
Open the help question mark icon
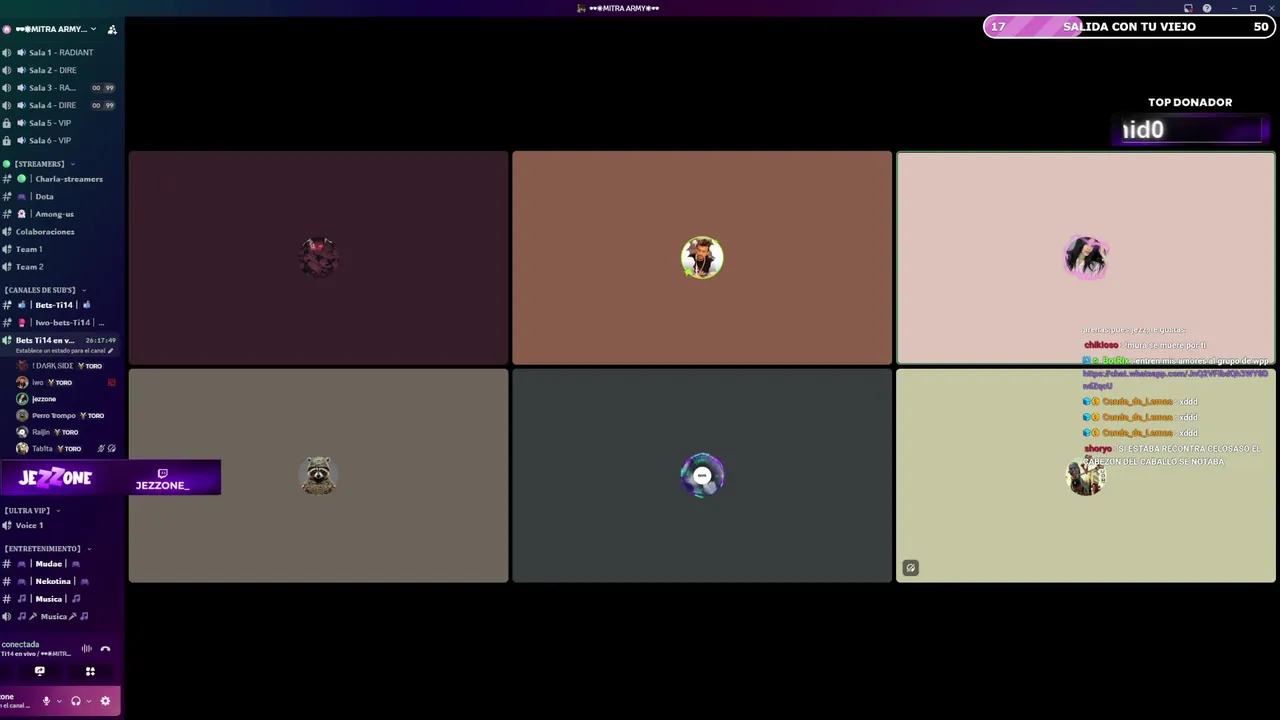pos(1207,8)
